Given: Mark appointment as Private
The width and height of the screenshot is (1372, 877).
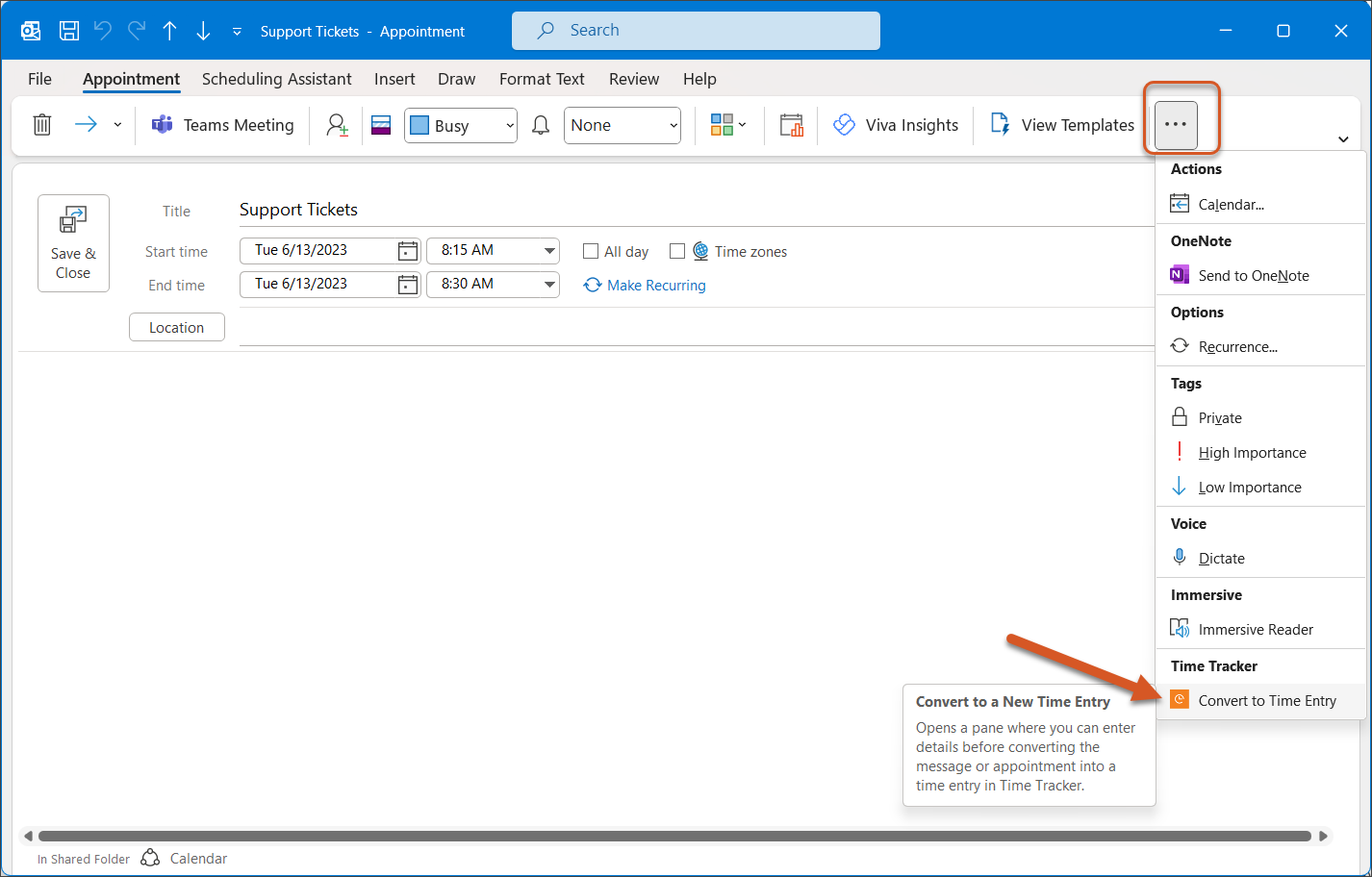Looking at the screenshot, I should coord(1260,417).
